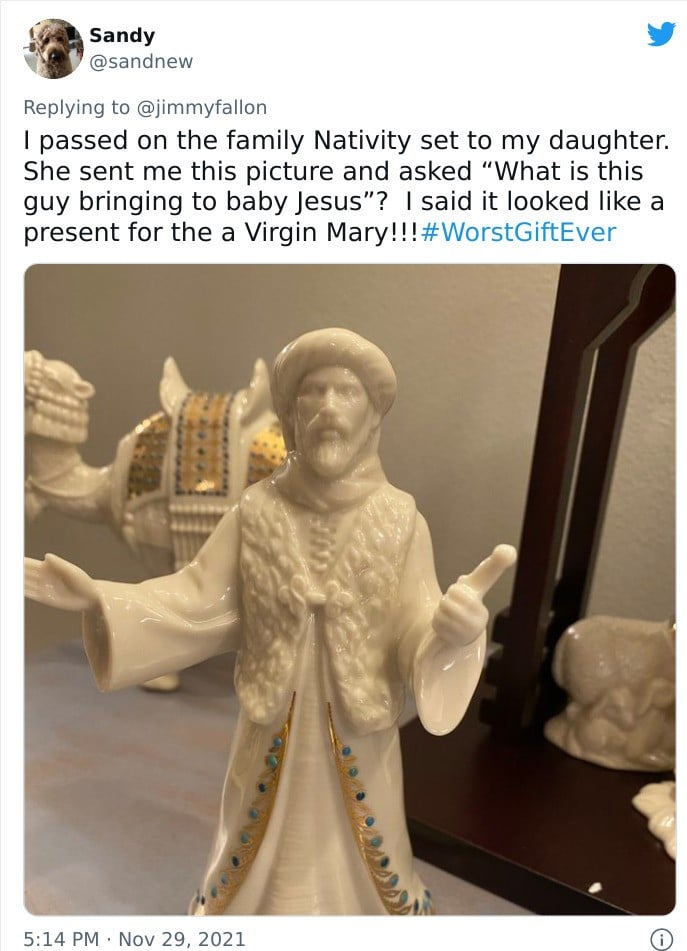This screenshot has height=951, width=687.
Task: Click the 5:14 PM timestamp
Action: 62,938
